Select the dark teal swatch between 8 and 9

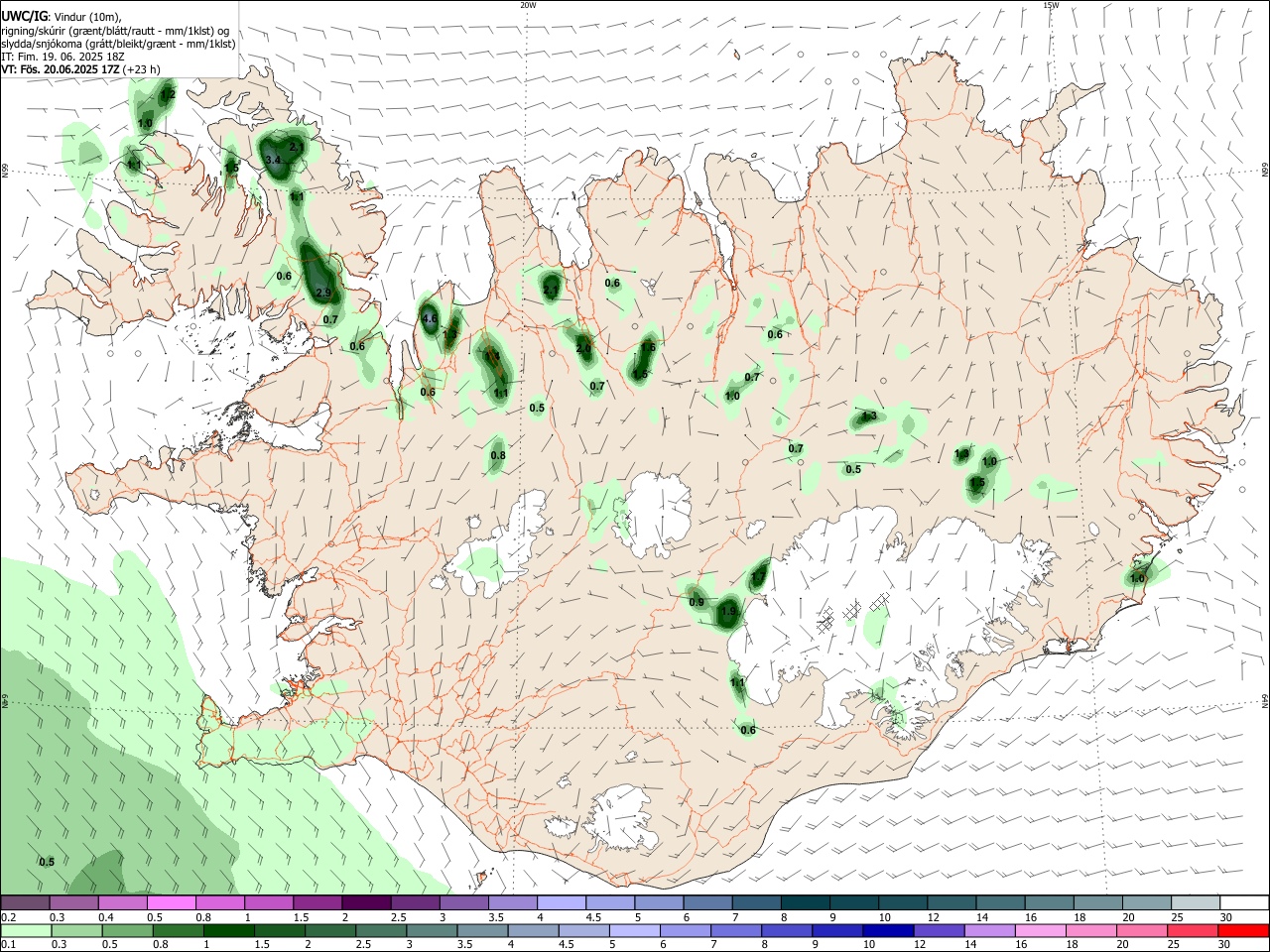(804, 902)
